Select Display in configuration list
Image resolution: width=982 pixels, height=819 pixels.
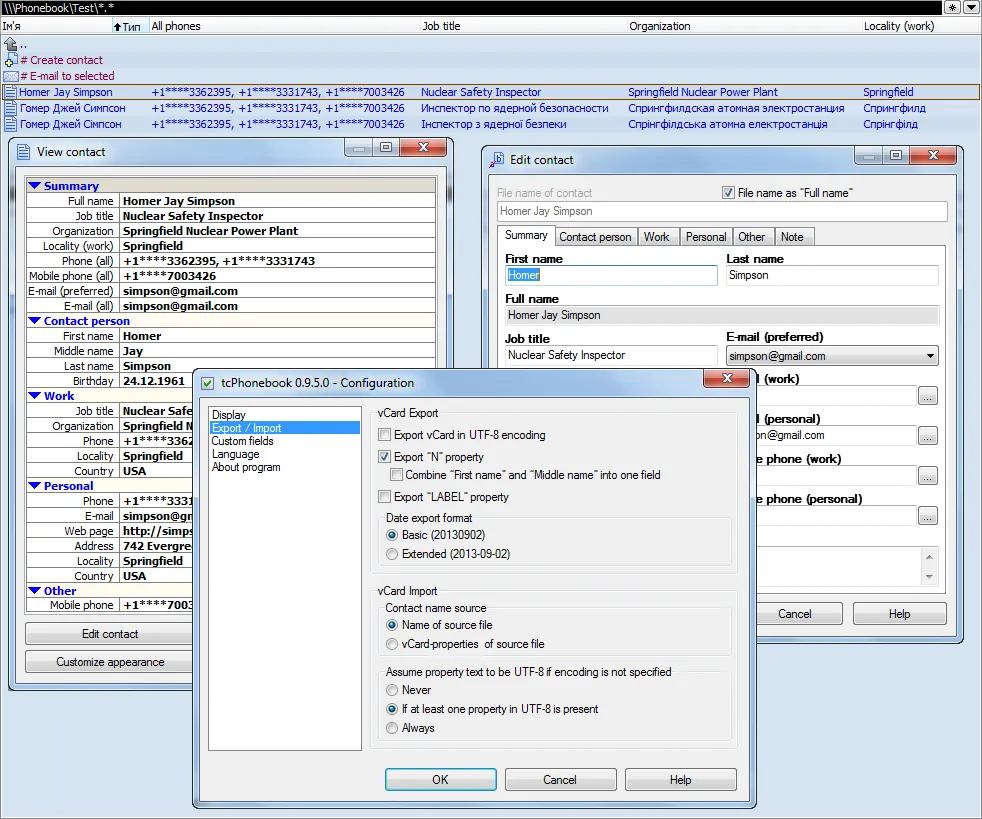[229, 415]
